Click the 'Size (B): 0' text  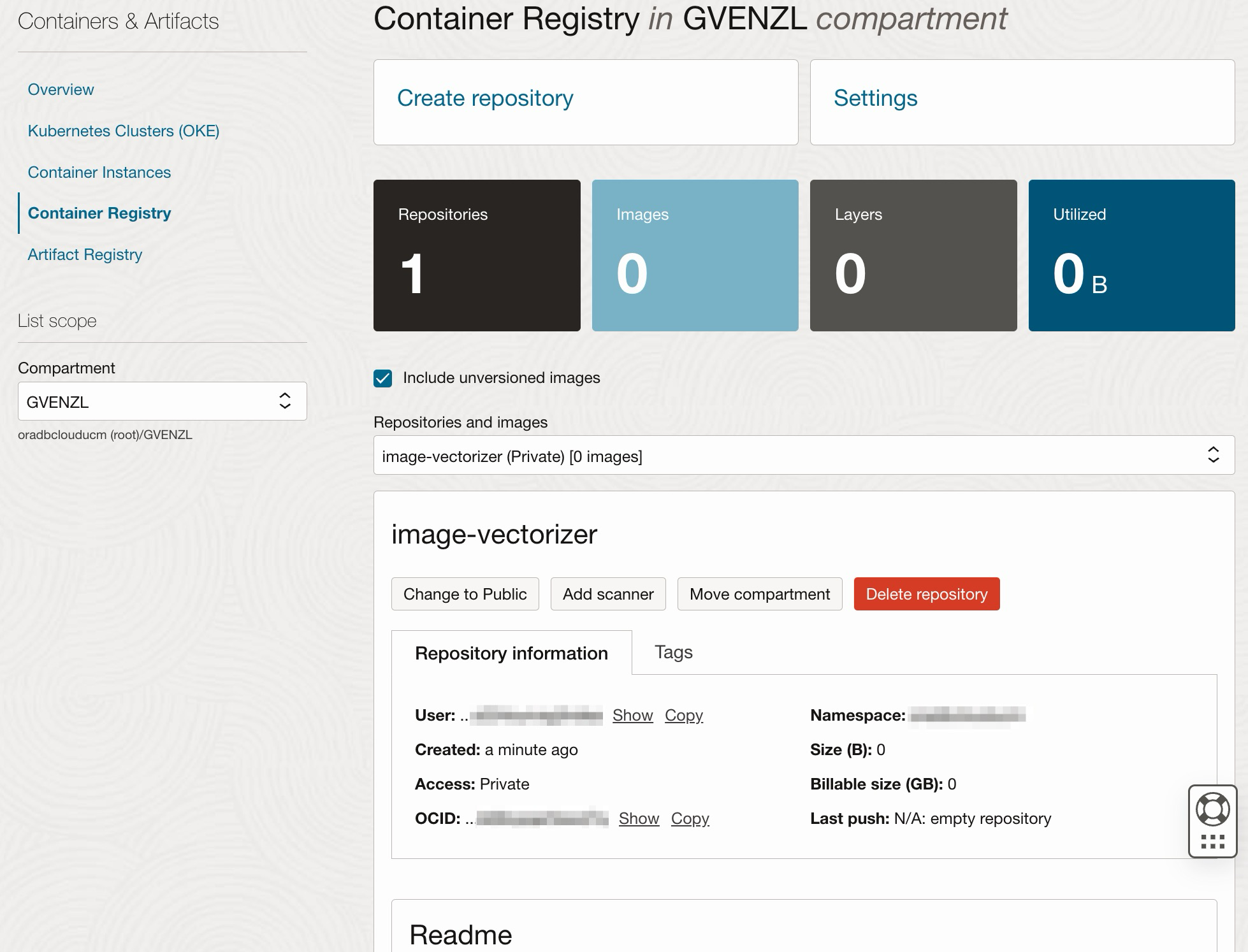(848, 749)
